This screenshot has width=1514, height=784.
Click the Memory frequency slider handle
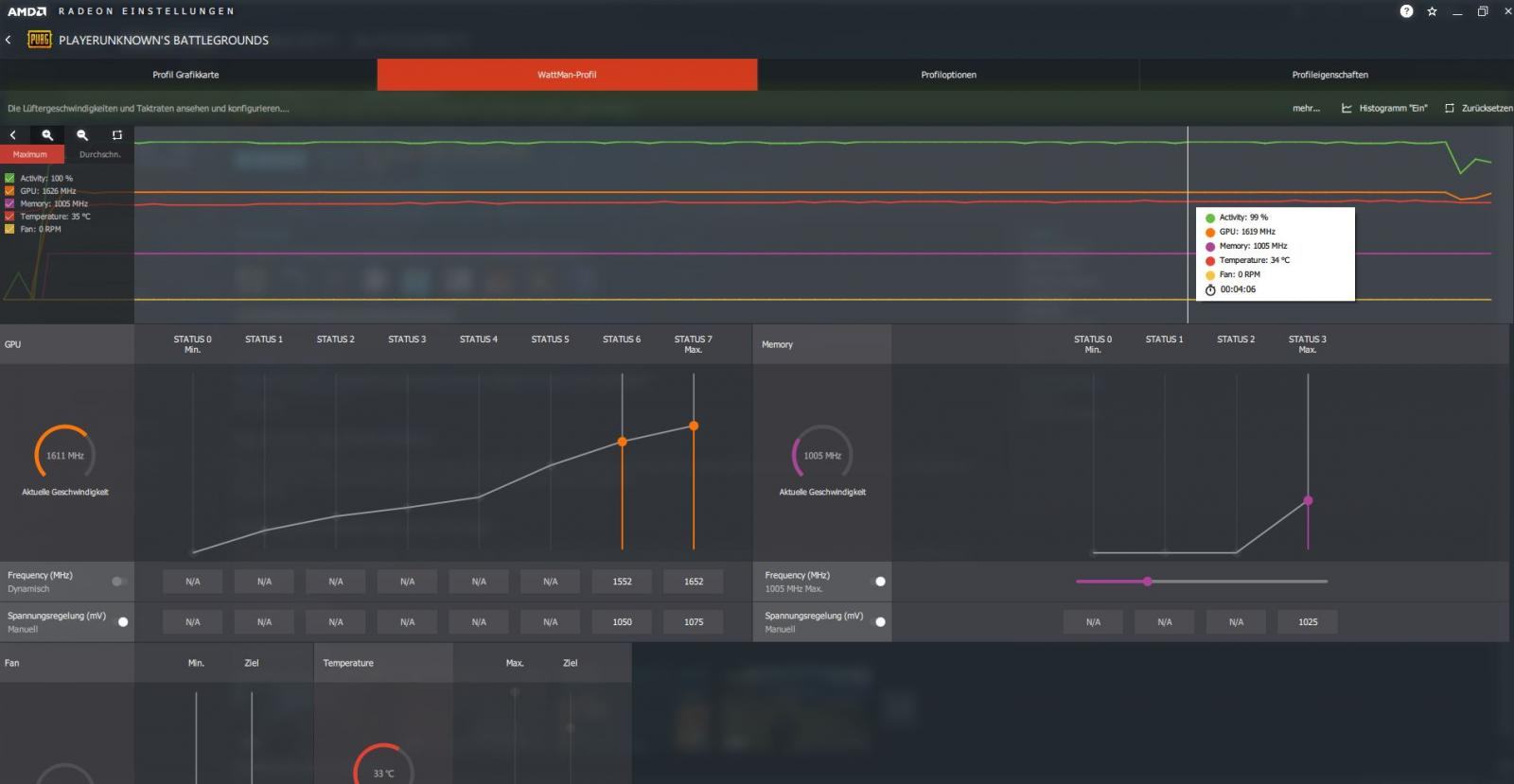[x=1147, y=582]
